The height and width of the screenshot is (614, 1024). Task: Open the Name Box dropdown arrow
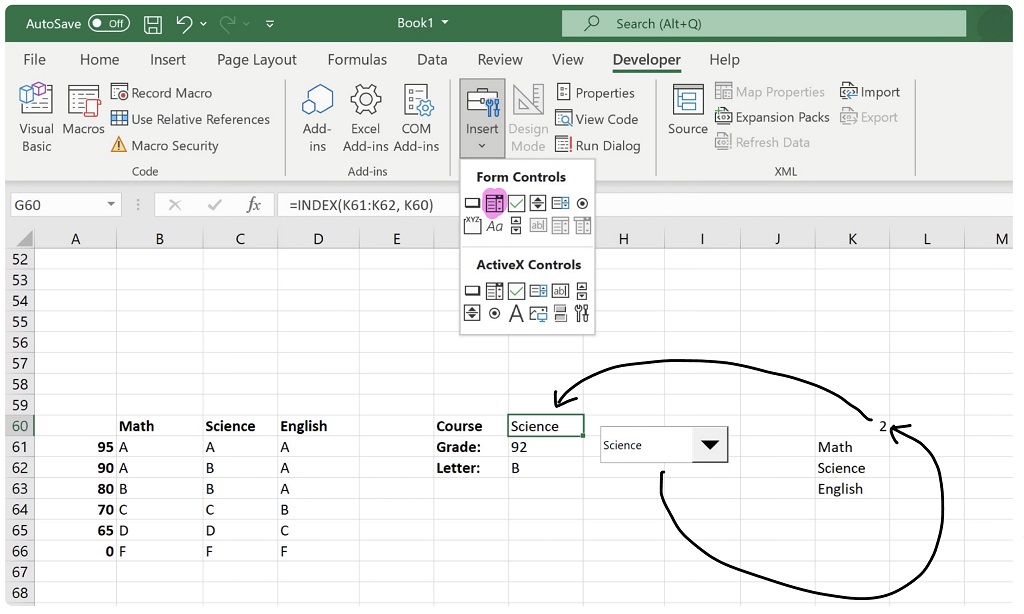pos(111,205)
